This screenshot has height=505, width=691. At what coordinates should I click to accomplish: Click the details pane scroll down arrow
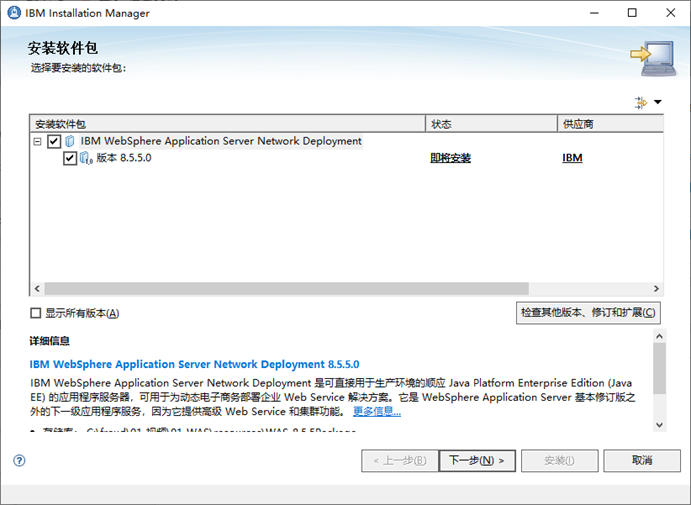pos(659,425)
